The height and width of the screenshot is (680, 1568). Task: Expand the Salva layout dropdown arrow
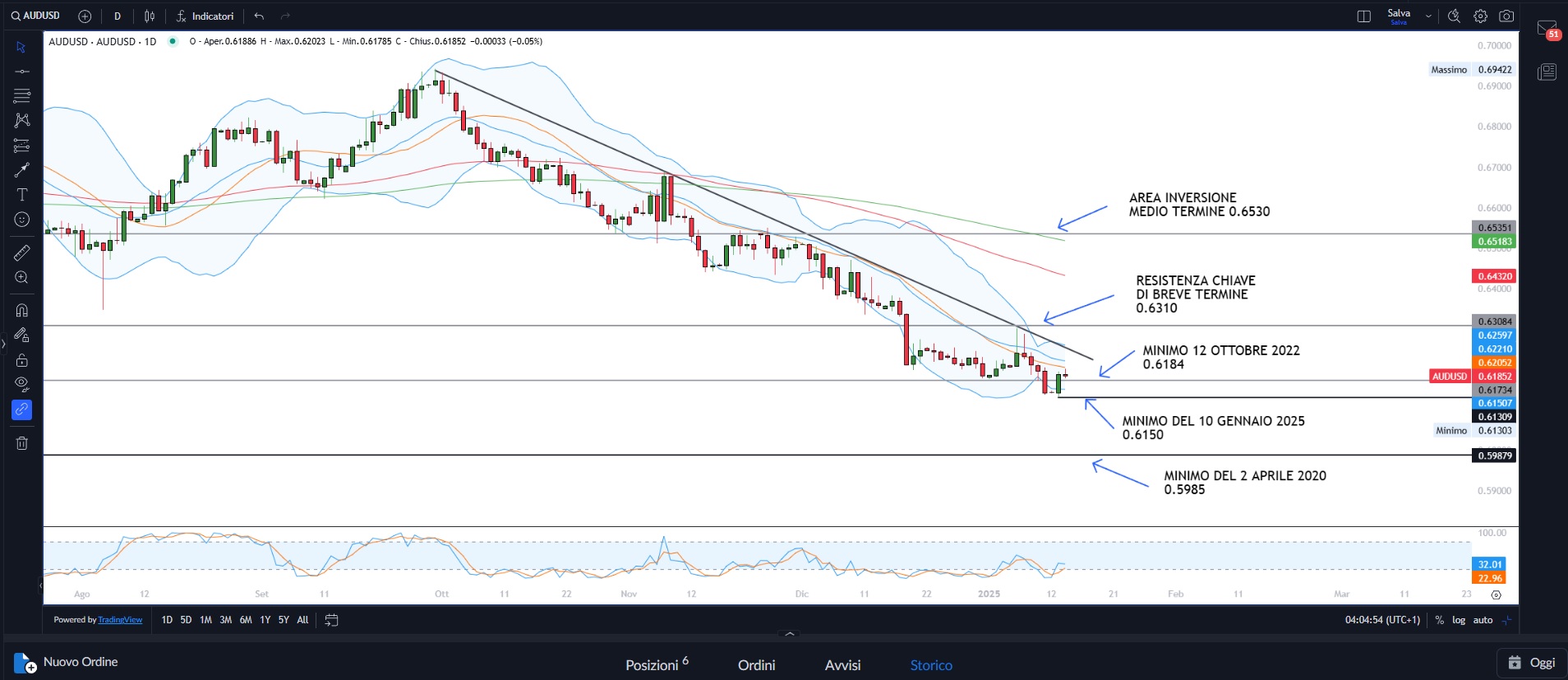[x=1428, y=16]
